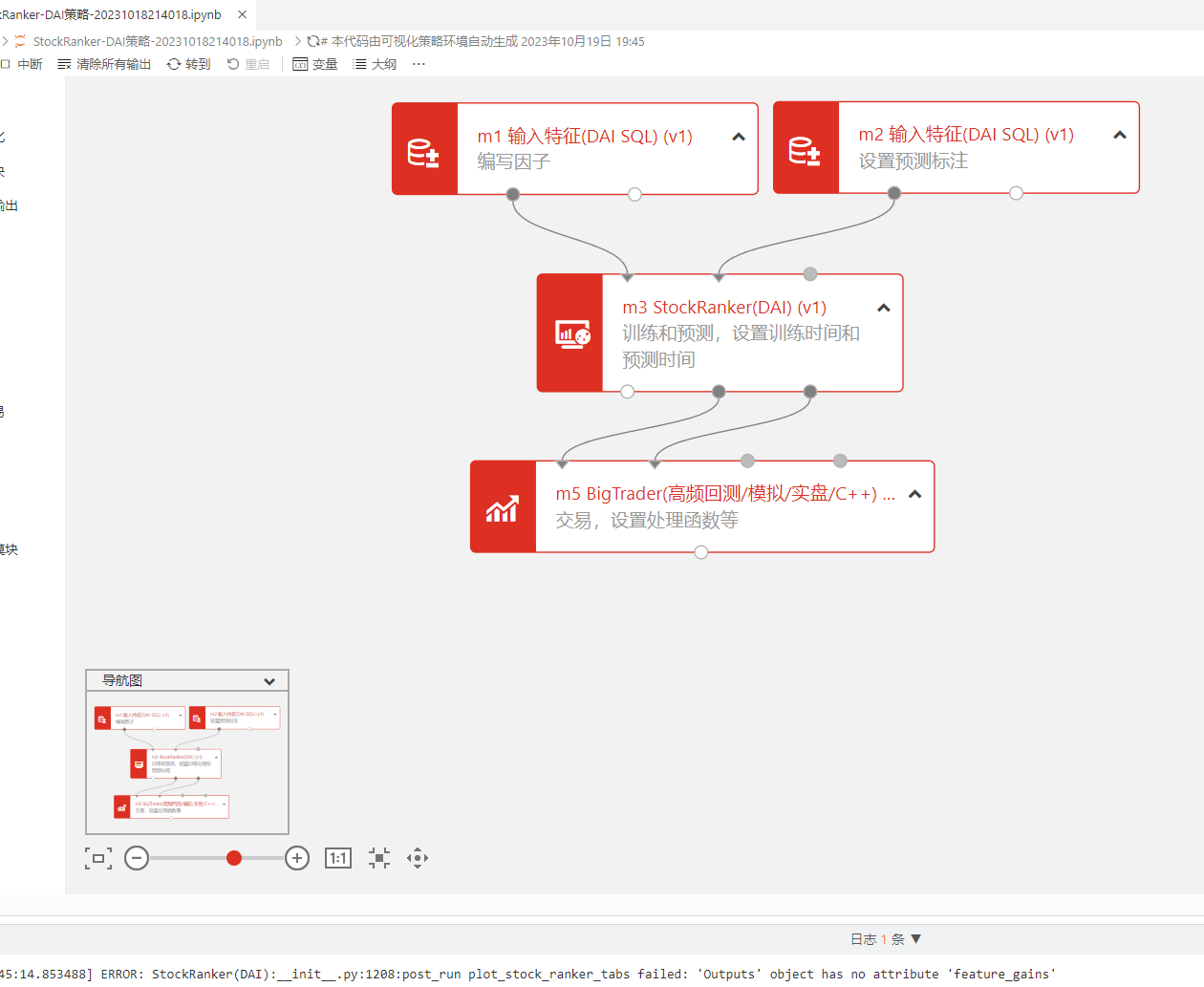
Task: Click the zoom out minus icon
Action: point(137,858)
